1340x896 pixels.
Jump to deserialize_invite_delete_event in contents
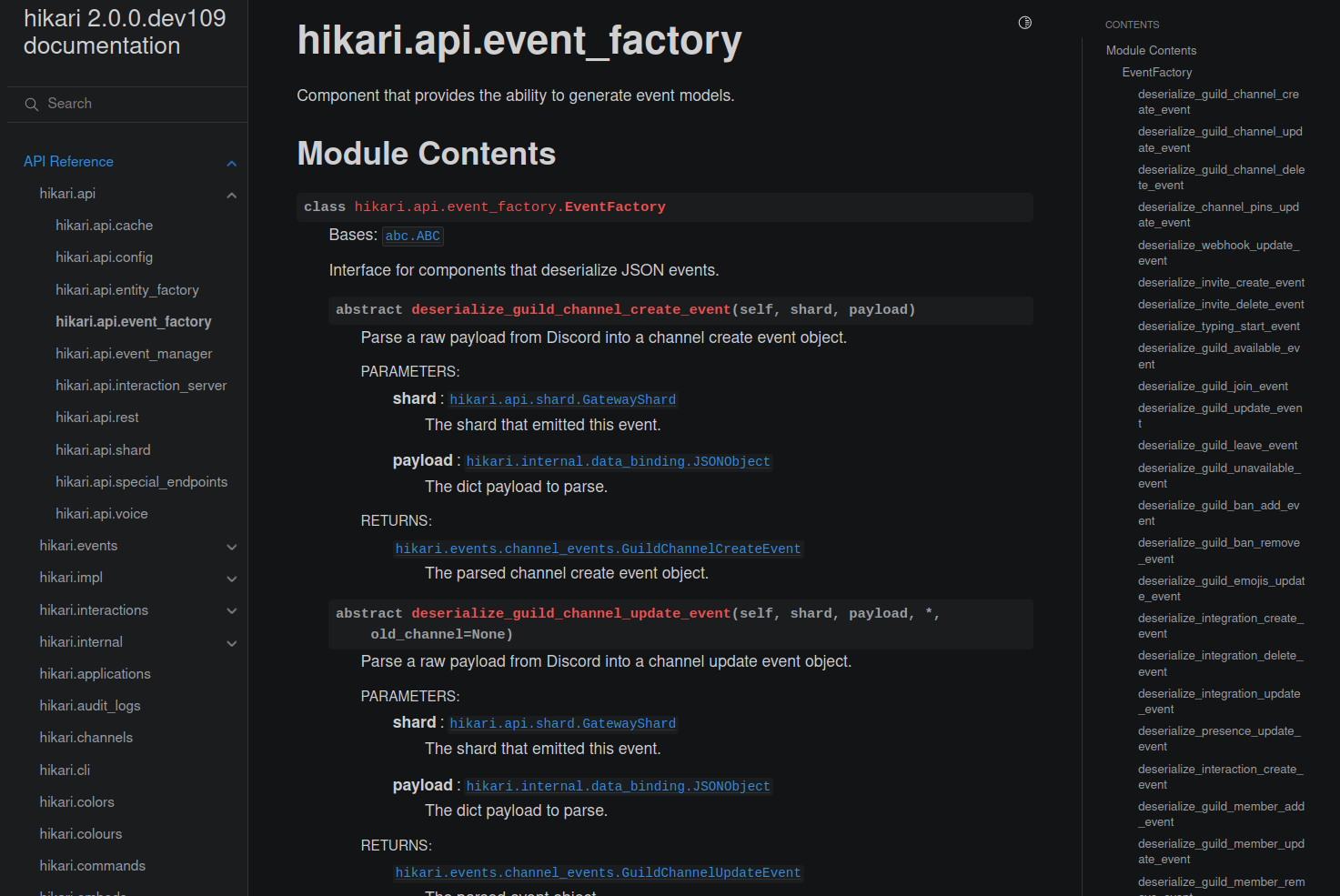pos(1221,305)
